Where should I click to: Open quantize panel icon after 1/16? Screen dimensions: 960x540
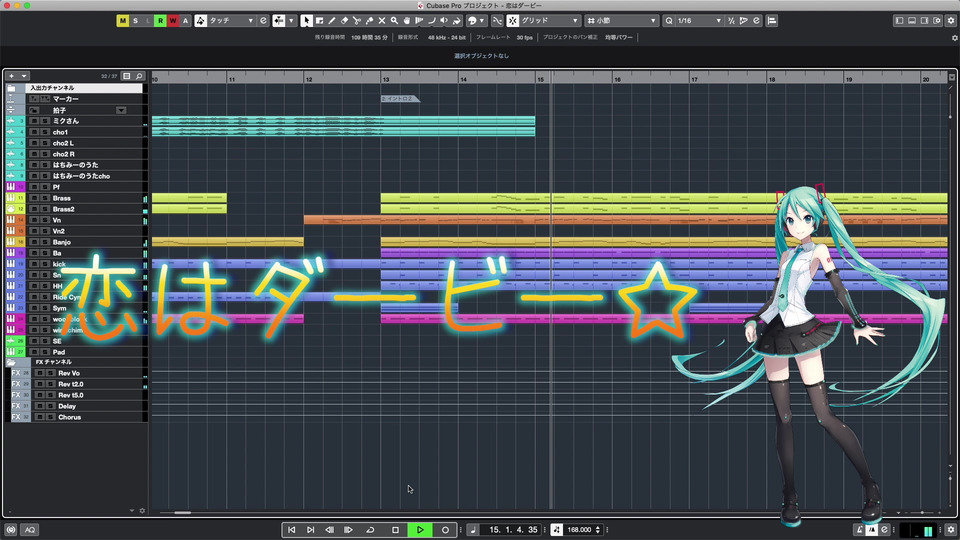756,21
